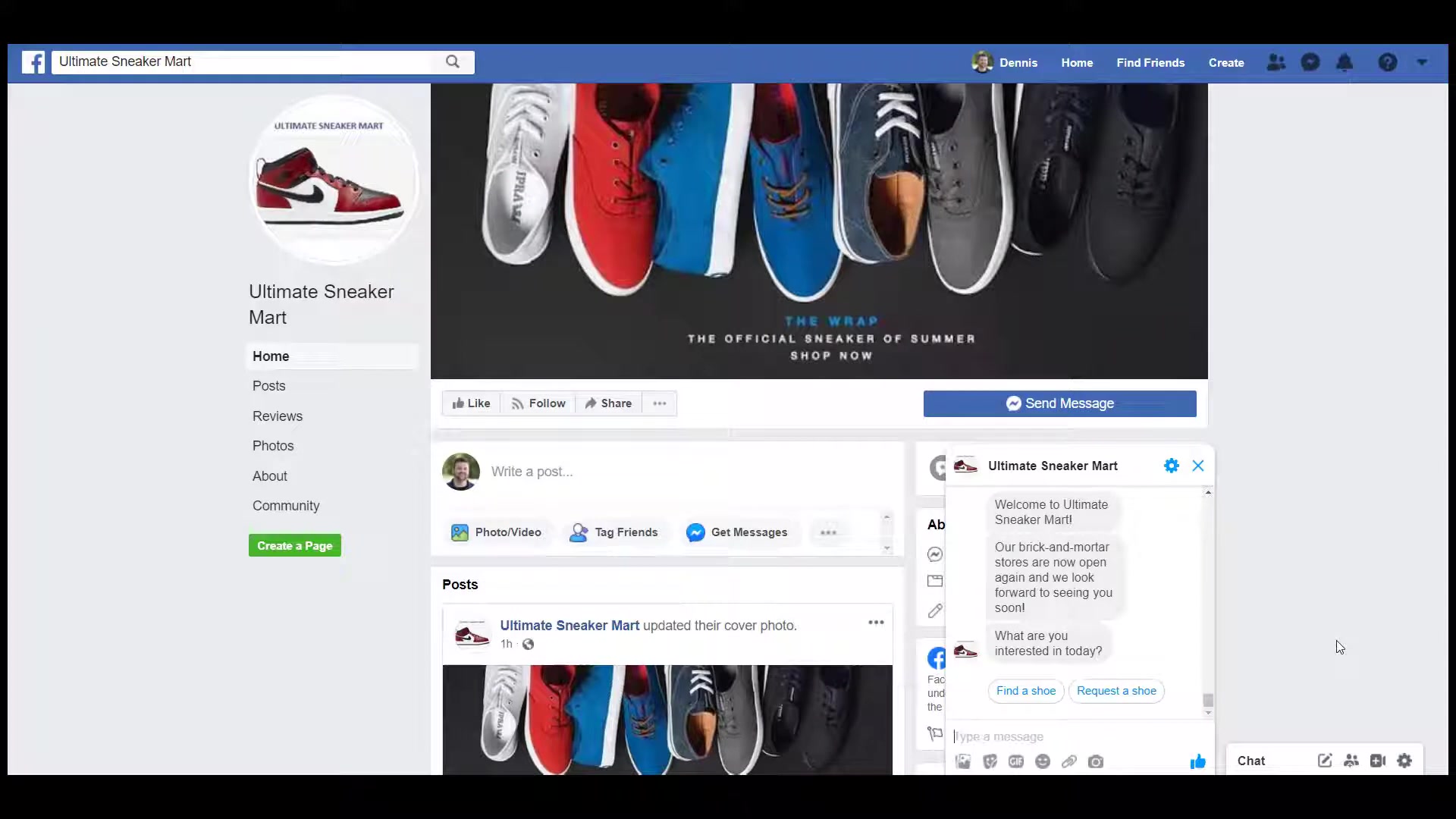The width and height of the screenshot is (1456, 819).
Task: Open emoji picker in chat
Action: [x=1043, y=761]
